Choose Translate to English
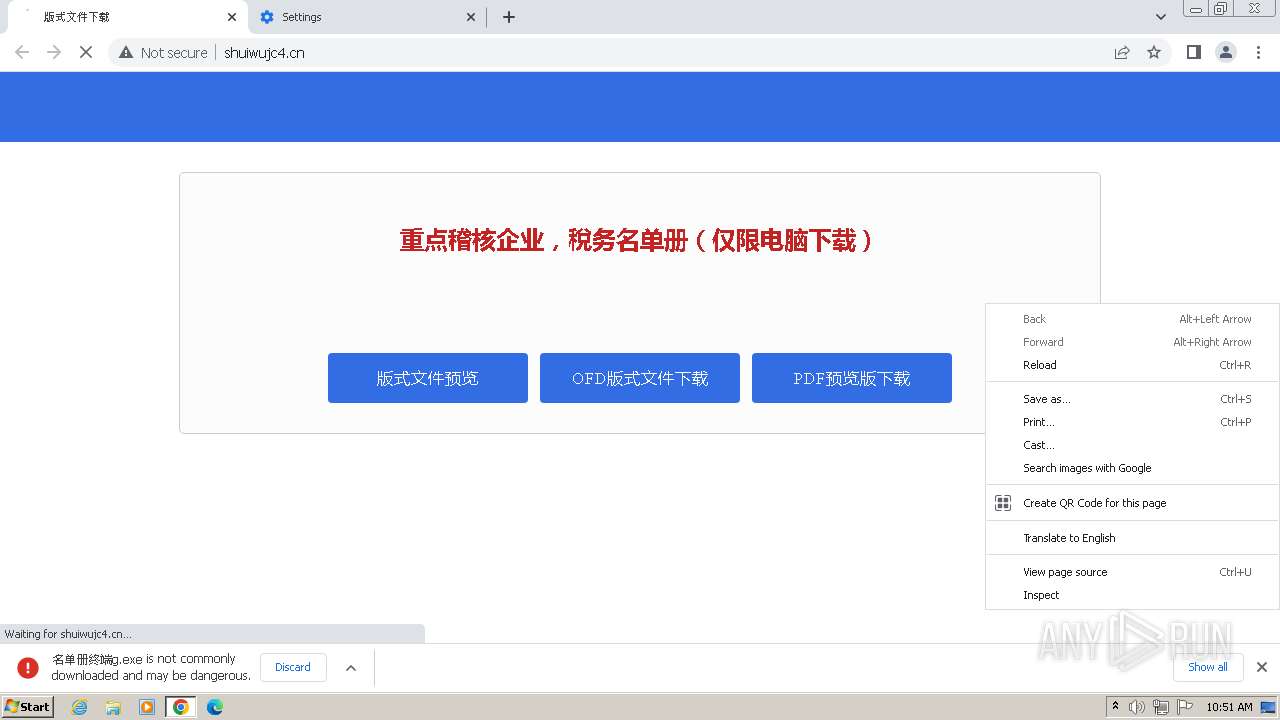Screen dimensions: 1280x720 tap(1132, 538)
